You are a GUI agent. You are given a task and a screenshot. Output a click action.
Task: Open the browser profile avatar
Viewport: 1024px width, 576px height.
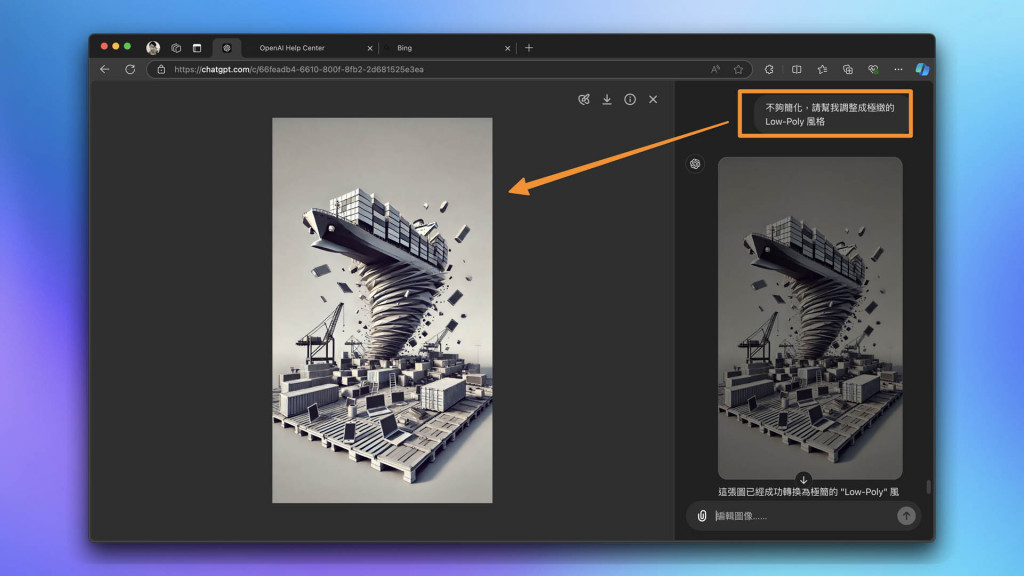pos(153,48)
